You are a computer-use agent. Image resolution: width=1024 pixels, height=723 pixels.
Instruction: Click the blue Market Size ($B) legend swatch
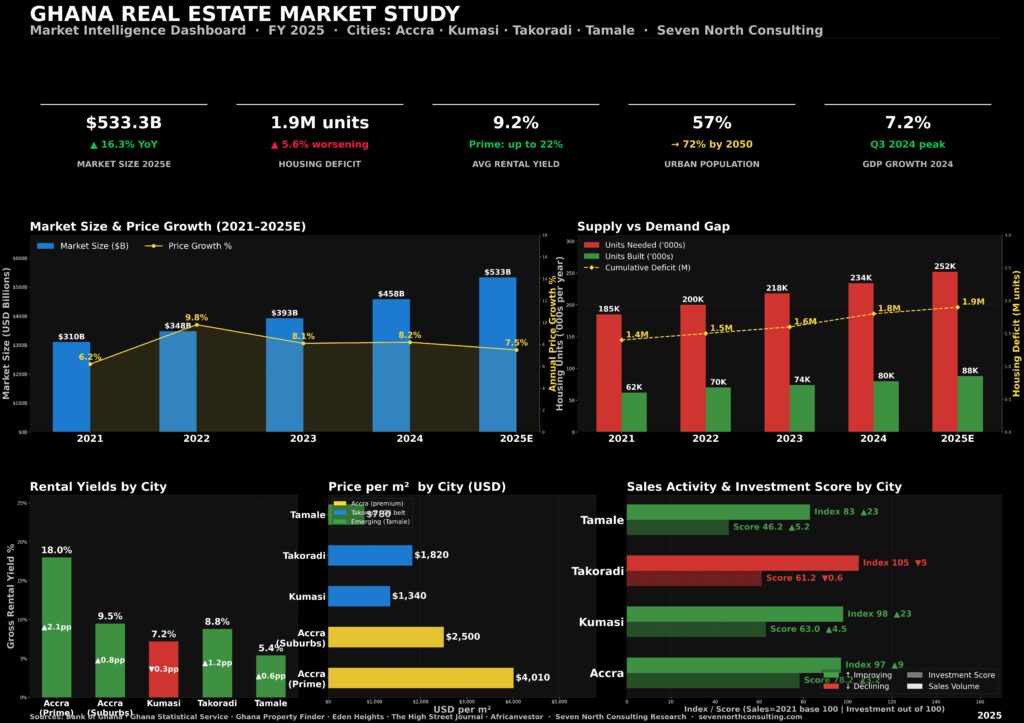tap(46, 245)
